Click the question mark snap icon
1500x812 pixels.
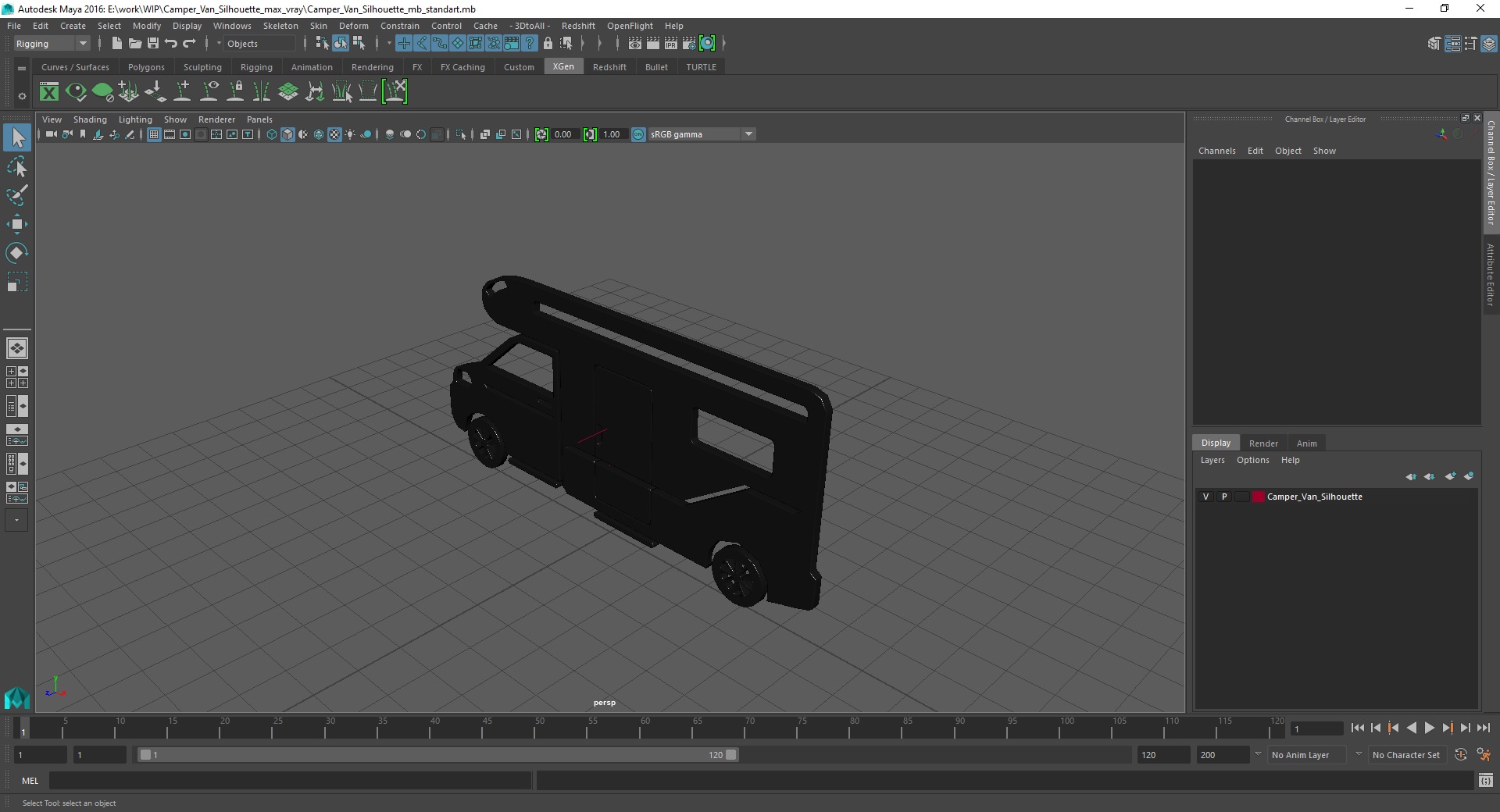(530, 44)
